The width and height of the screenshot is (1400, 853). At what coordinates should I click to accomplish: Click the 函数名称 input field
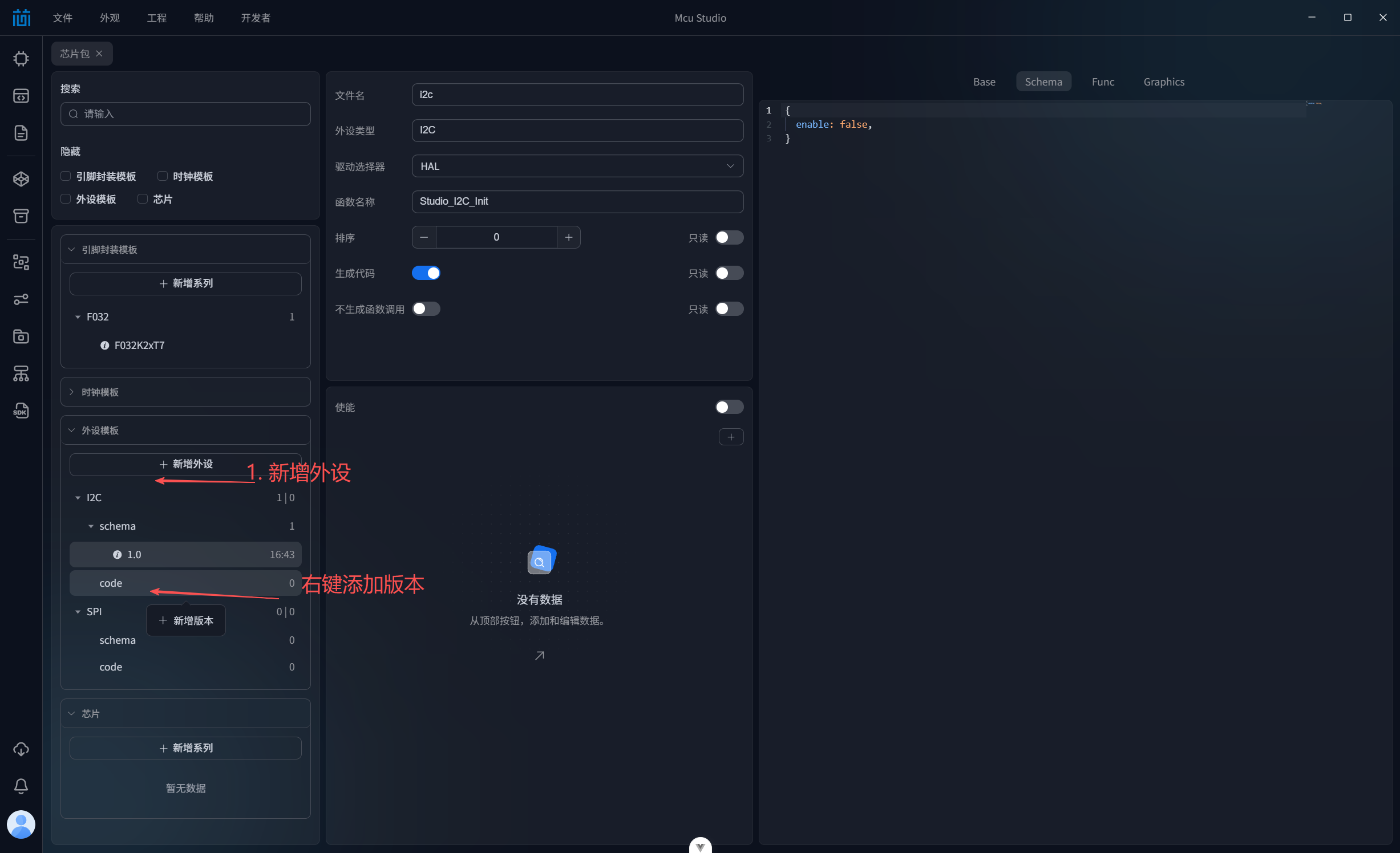pyautogui.click(x=577, y=201)
